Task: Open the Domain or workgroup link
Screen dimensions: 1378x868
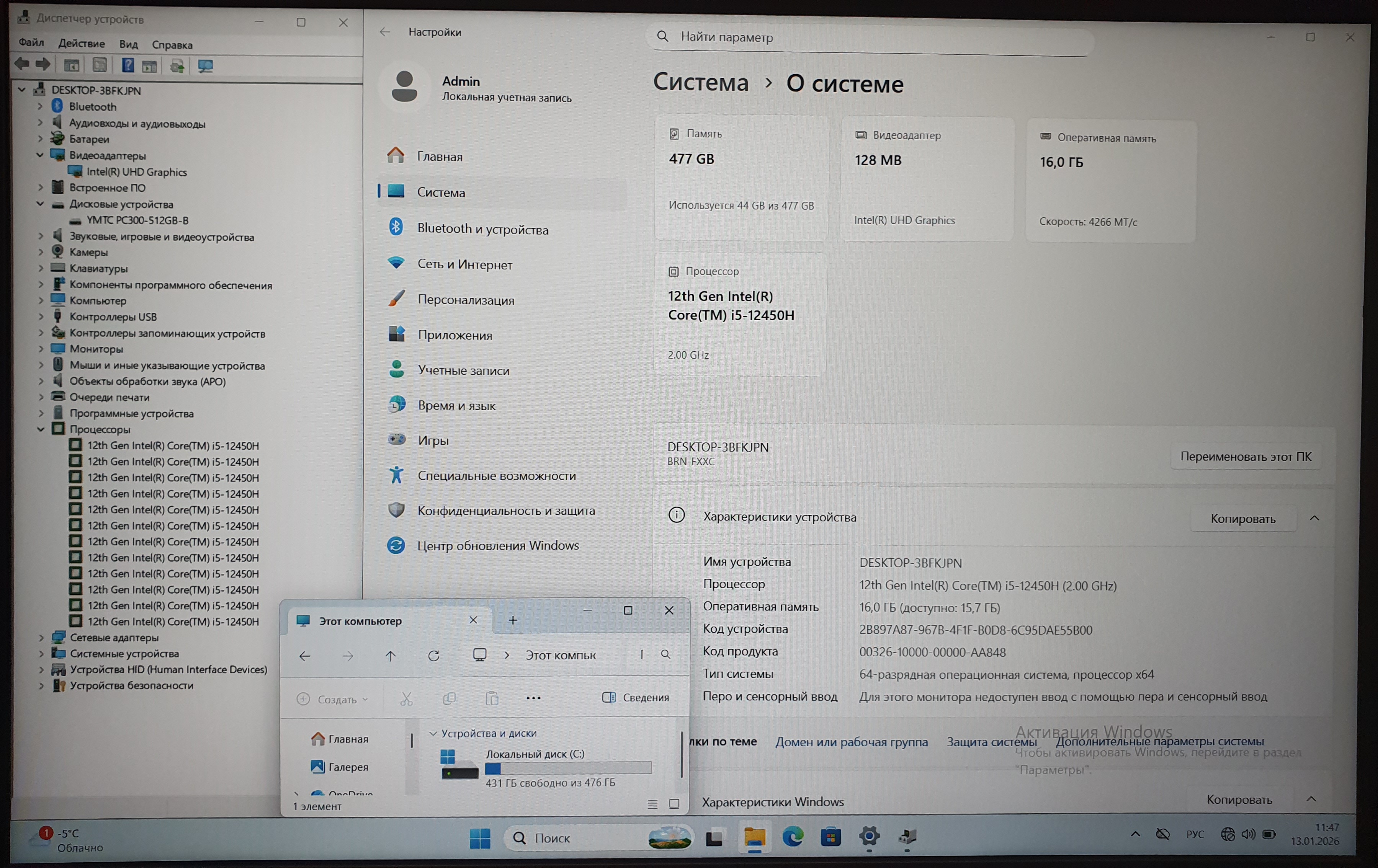Action: (x=851, y=742)
